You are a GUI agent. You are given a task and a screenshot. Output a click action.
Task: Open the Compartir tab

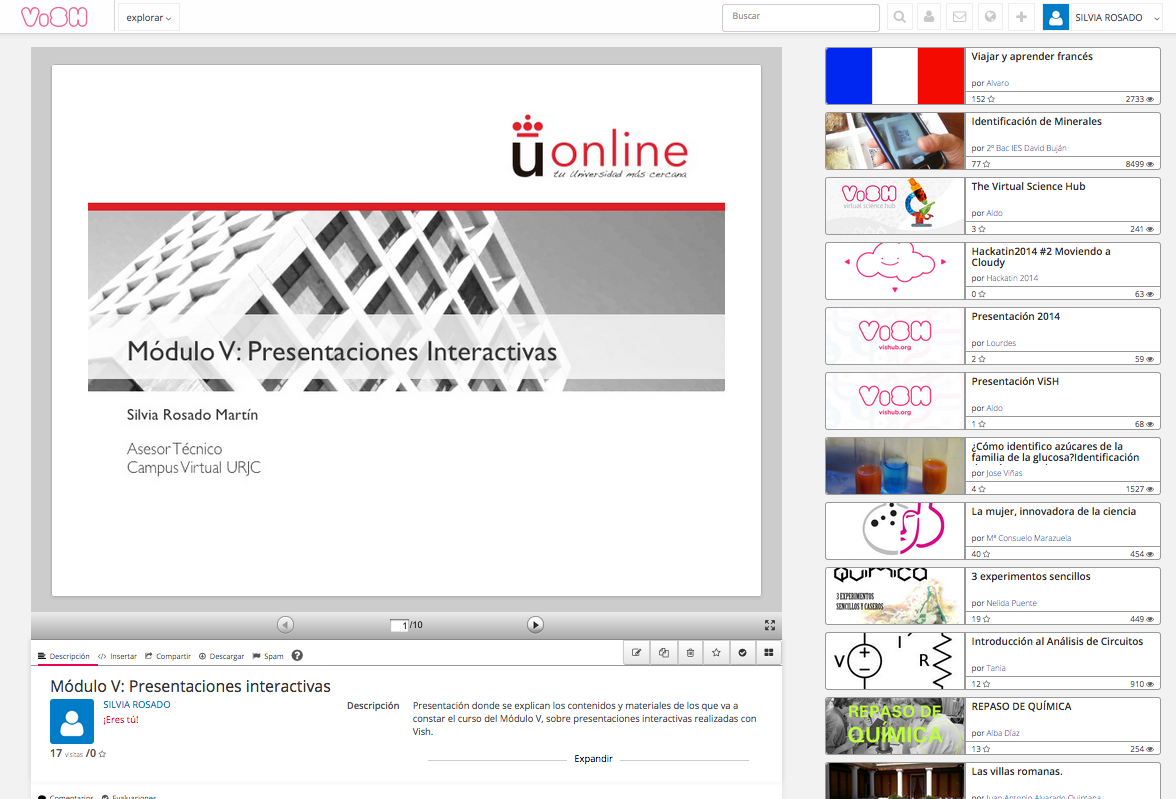point(168,656)
